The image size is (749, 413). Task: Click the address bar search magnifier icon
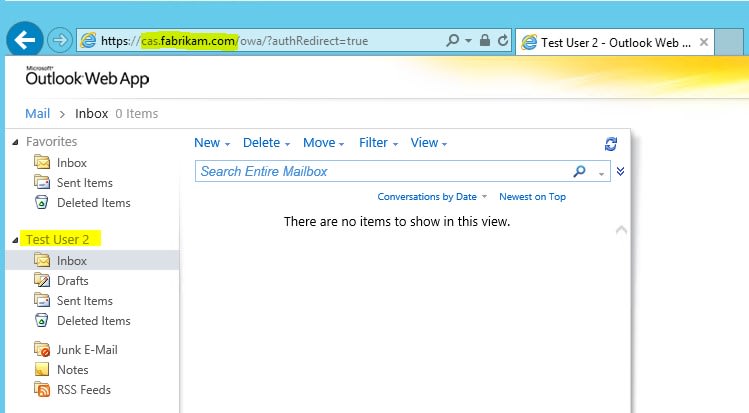[x=452, y=40]
